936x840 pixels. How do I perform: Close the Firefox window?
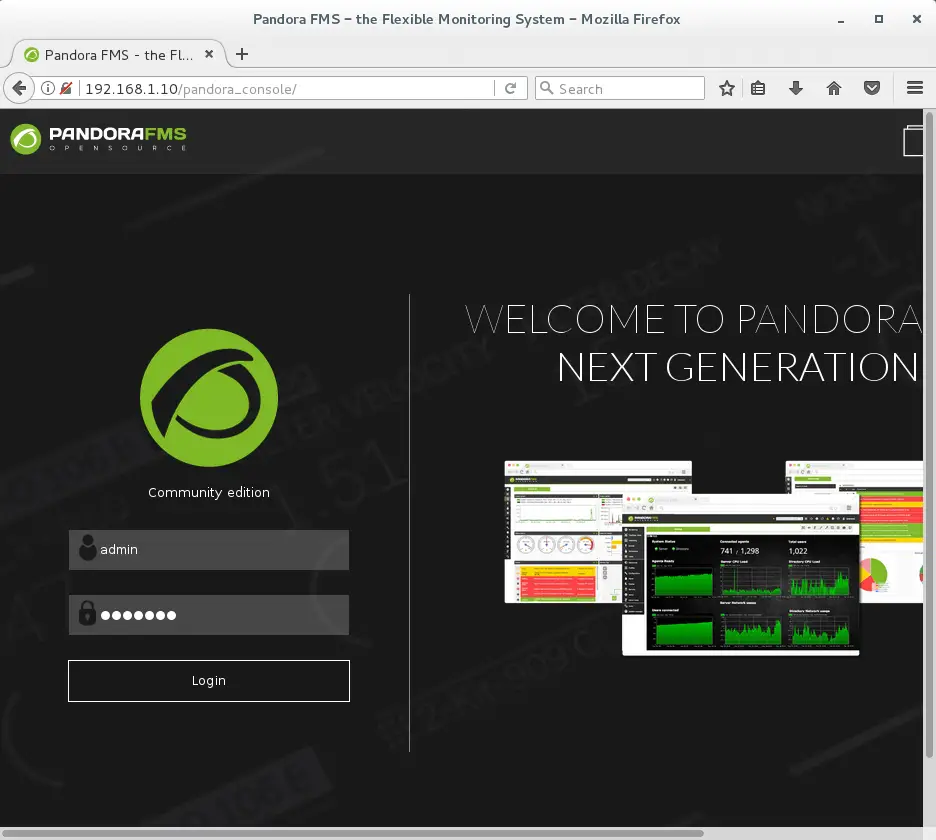(x=917, y=19)
